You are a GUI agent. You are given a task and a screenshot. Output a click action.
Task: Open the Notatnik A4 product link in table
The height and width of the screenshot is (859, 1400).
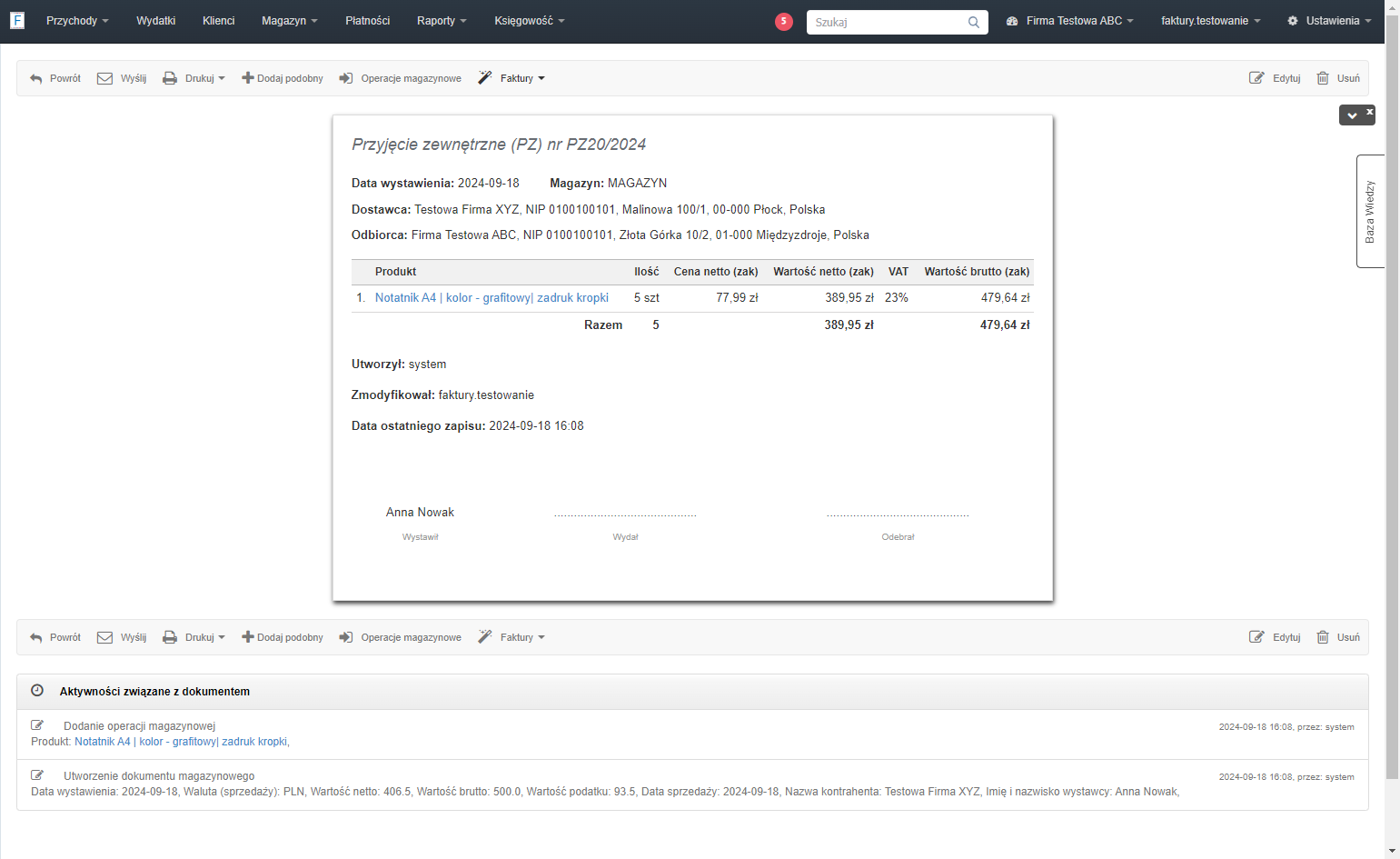[491, 298]
